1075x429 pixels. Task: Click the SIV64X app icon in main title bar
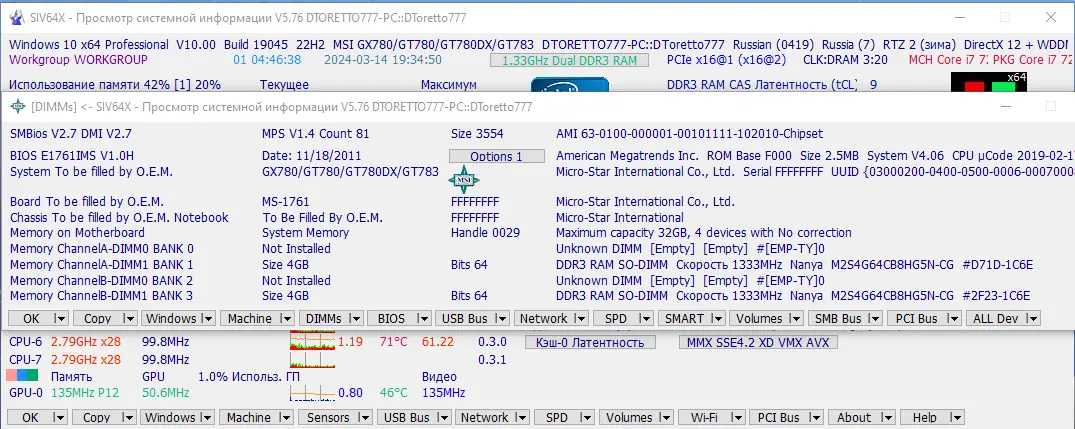pos(16,16)
